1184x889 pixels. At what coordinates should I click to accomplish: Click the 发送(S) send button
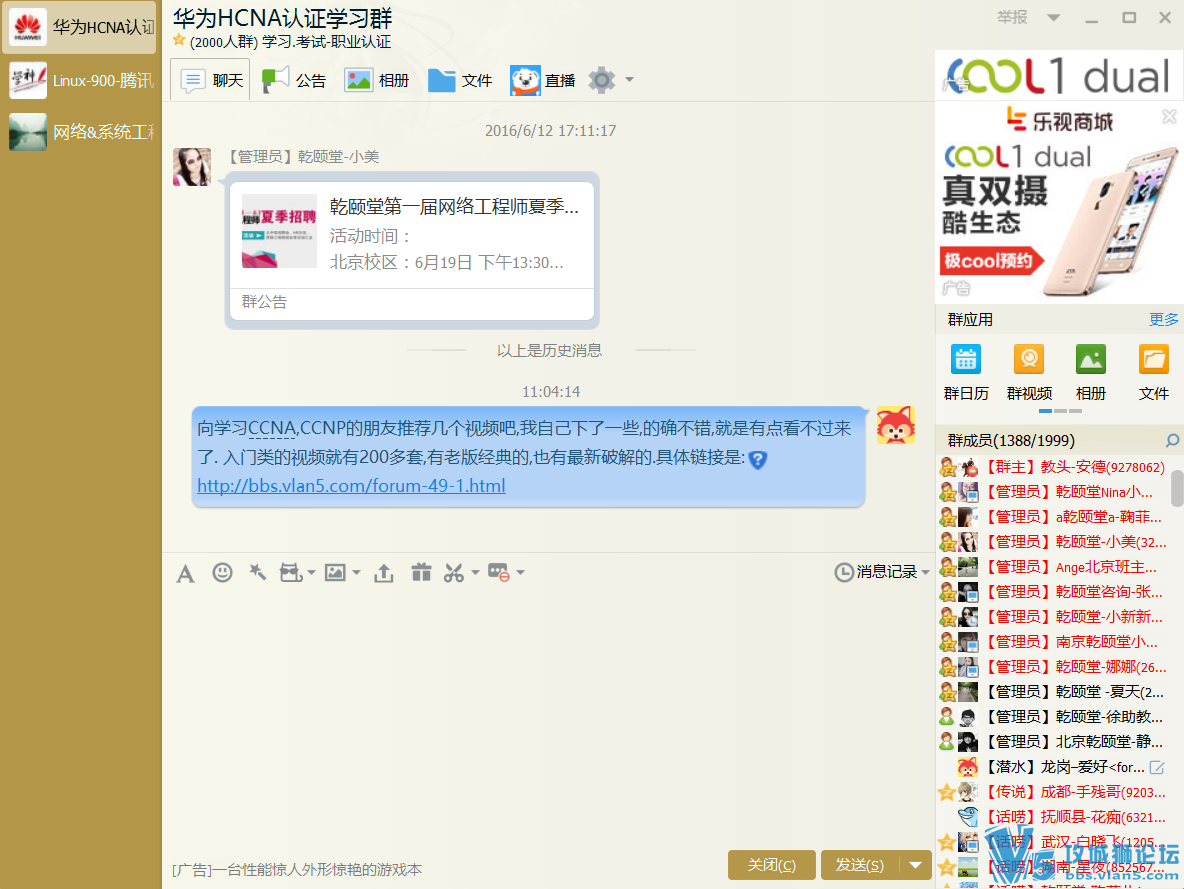[859, 865]
